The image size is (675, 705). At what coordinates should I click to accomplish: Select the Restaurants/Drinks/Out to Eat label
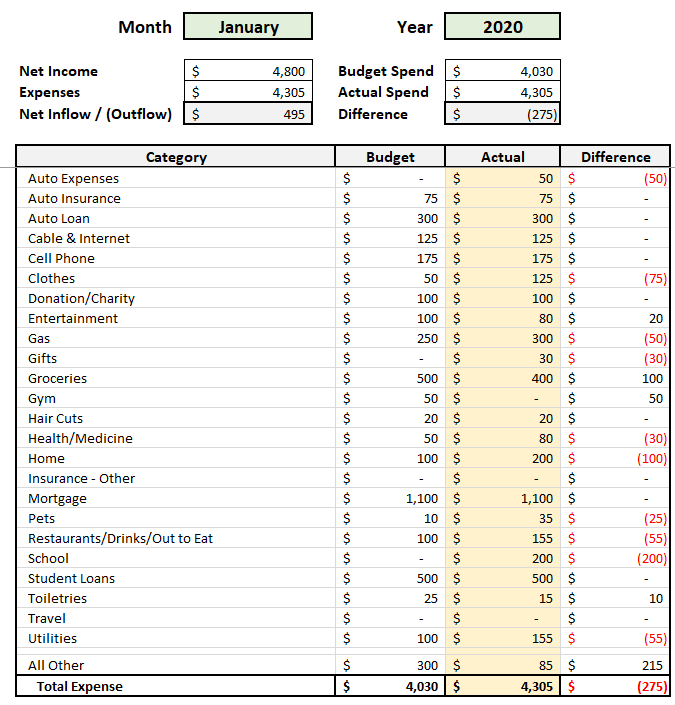121,539
